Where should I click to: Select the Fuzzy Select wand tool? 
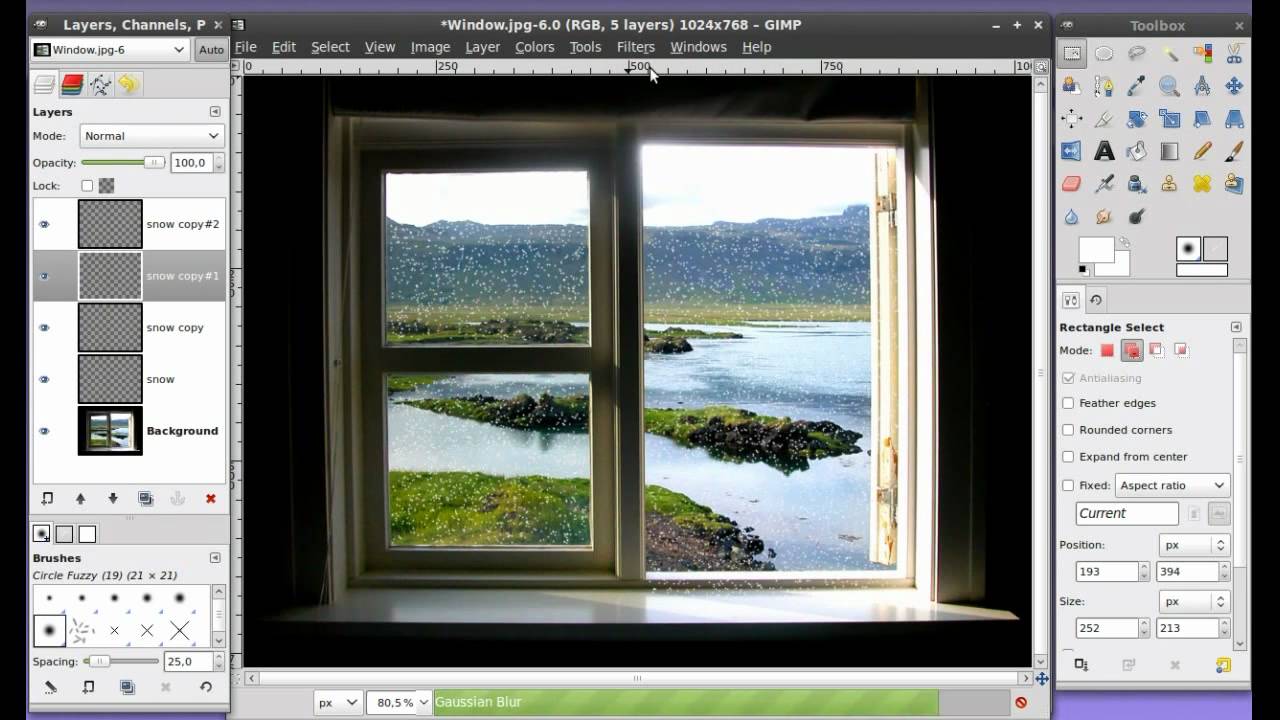coord(1169,54)
